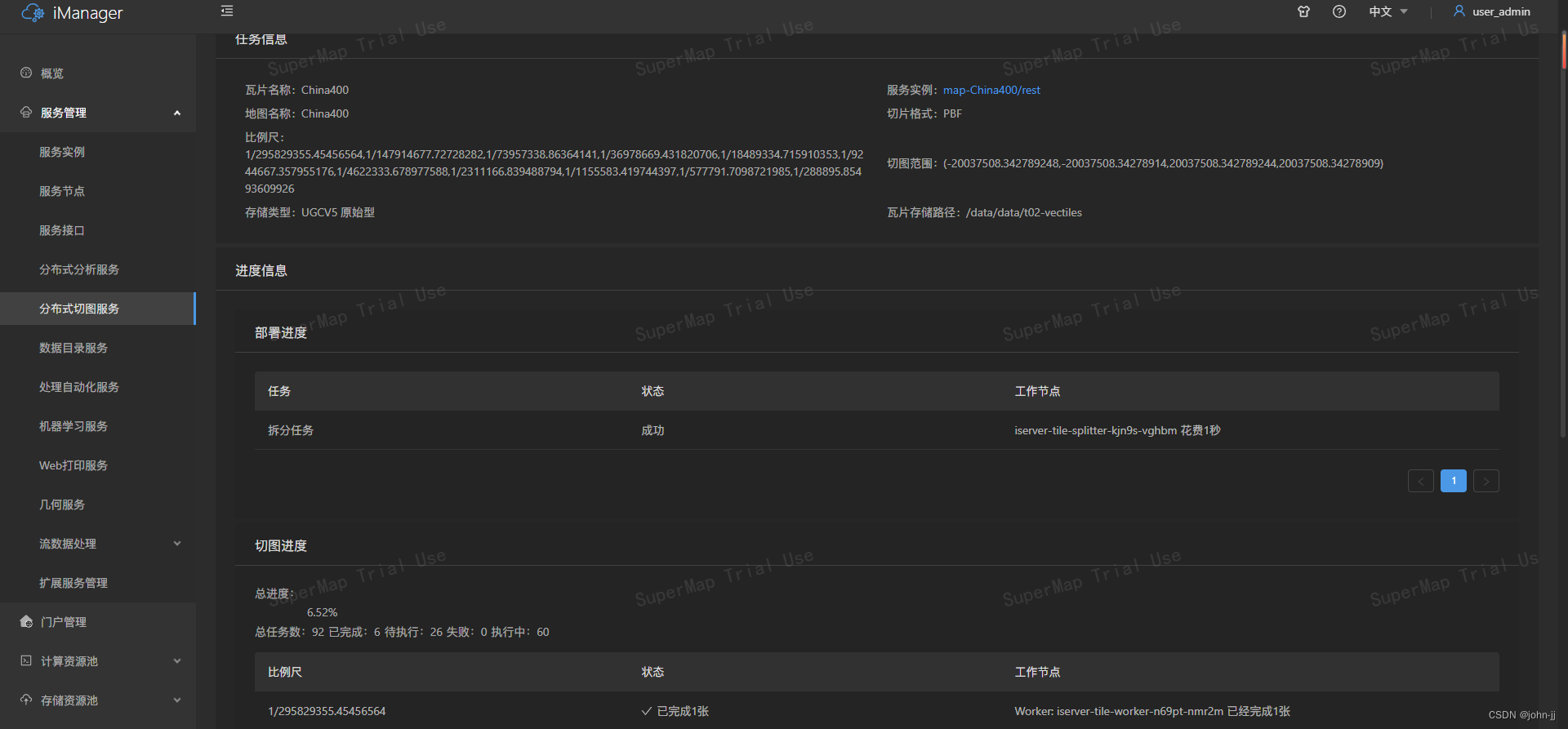Image resolution: width=1568 pixels, height=729 pixels.
Task: Click the user_admin account name
Action: click(x=1501, y=11)
